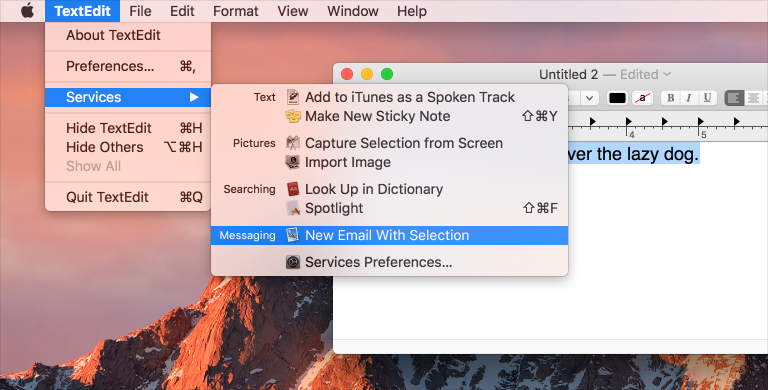The height and width of the screenshot is (390, 768).
Task: Open the black text color swatch
Action: (617, 98)
